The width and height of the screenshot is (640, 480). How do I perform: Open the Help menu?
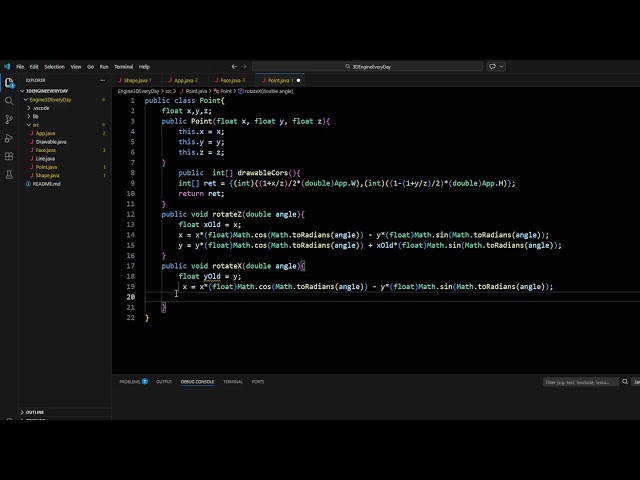(144, 67)
